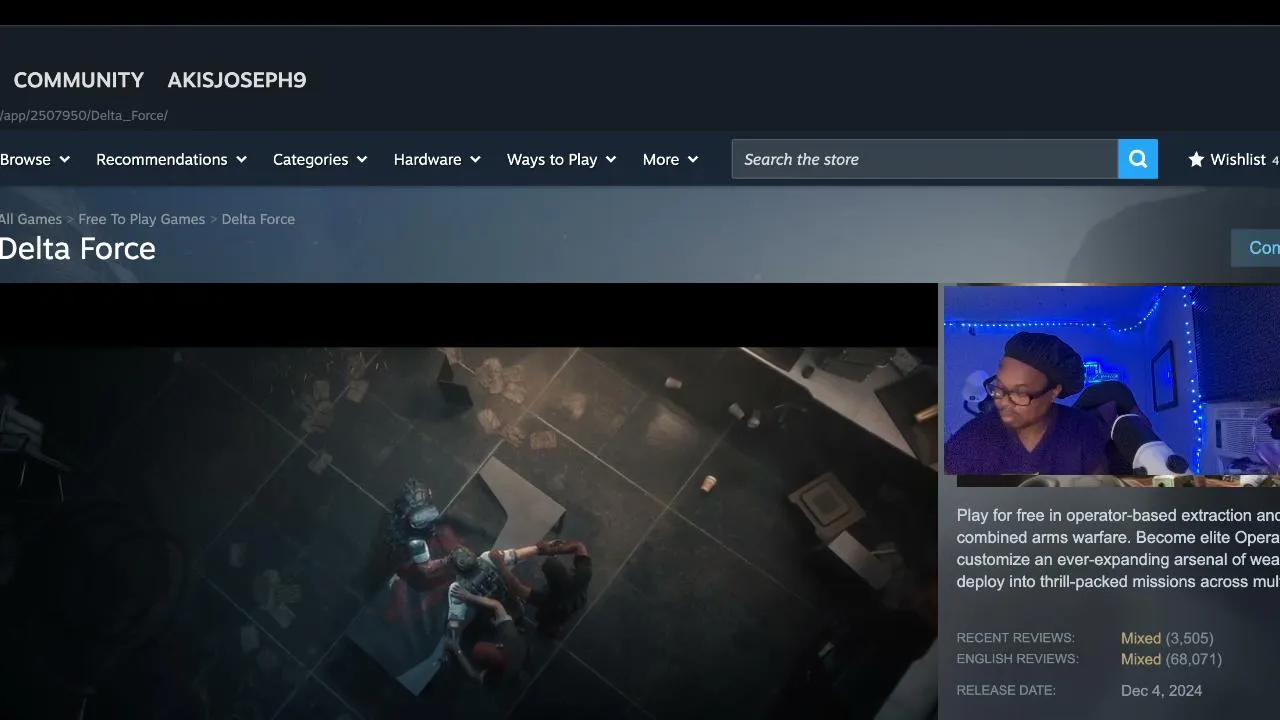
Task: Click the release date Dec 4, 2024
Action: 1162,690
